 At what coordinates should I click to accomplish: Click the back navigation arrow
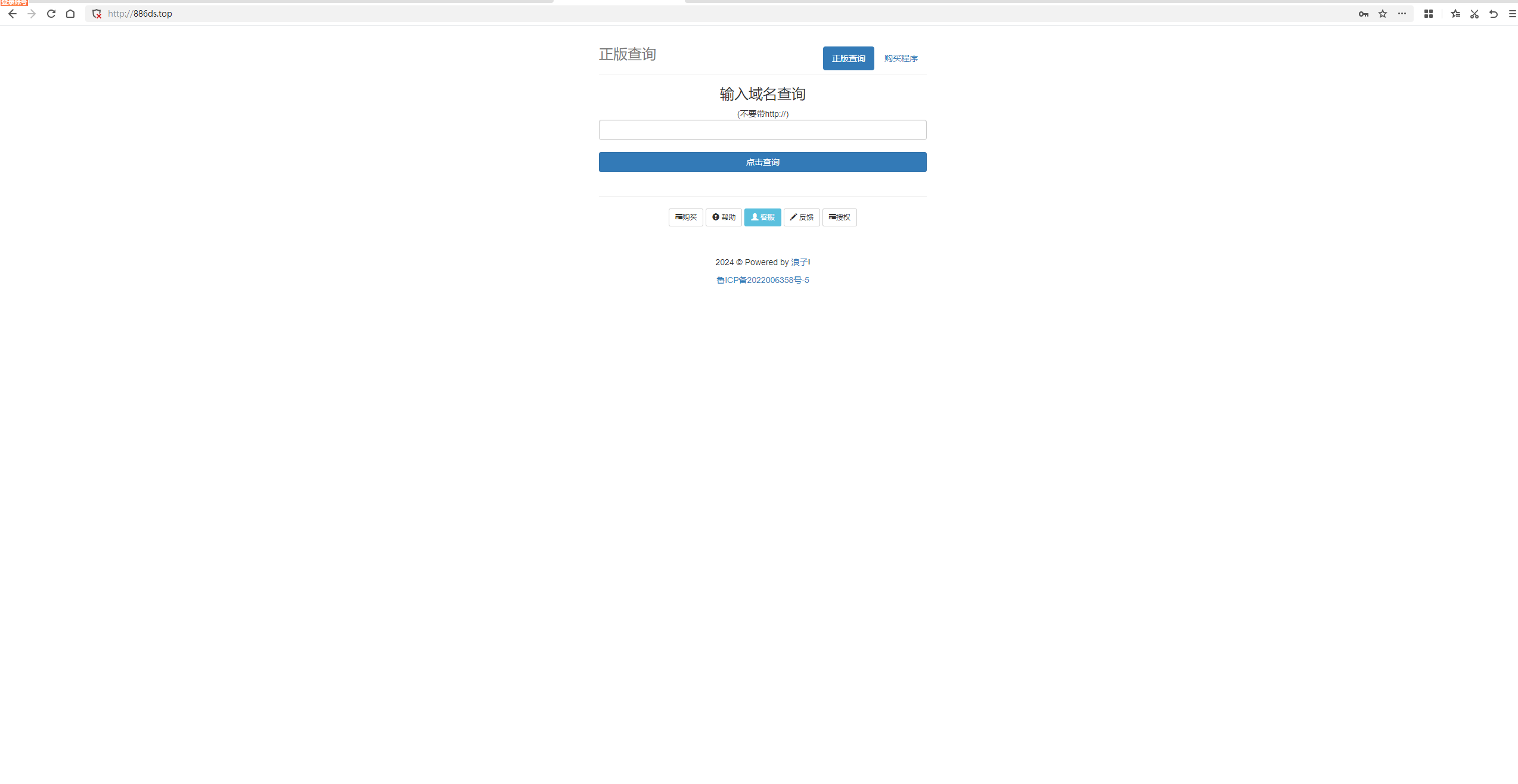[12, 13]
